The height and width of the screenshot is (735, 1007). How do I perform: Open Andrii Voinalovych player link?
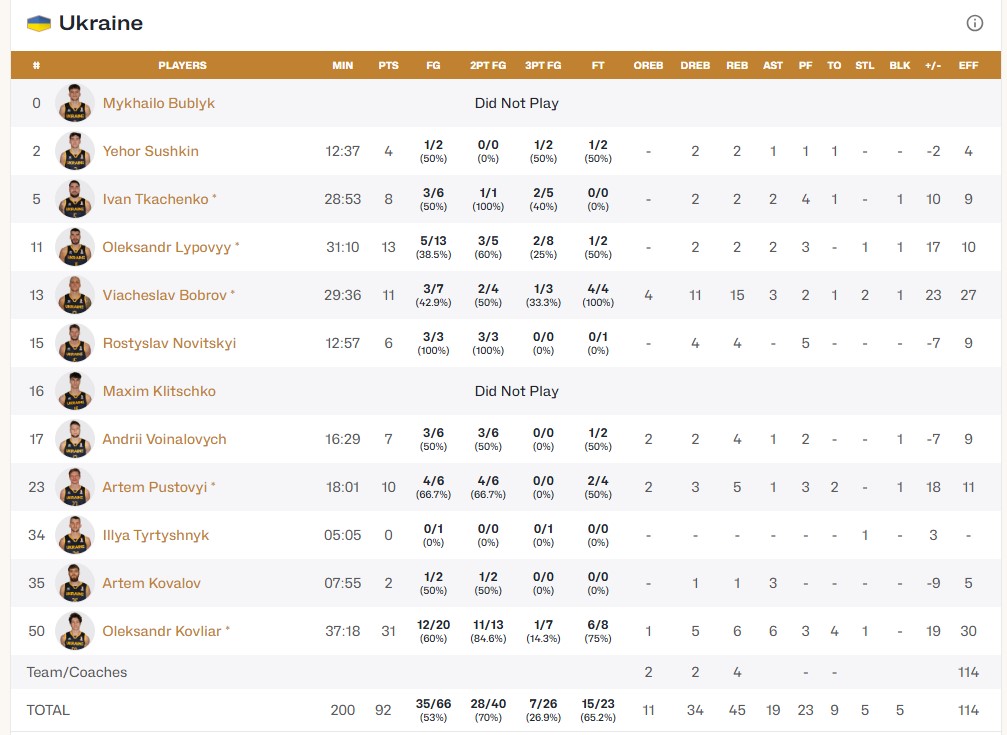pyautogui.click(x=164, y=439)
